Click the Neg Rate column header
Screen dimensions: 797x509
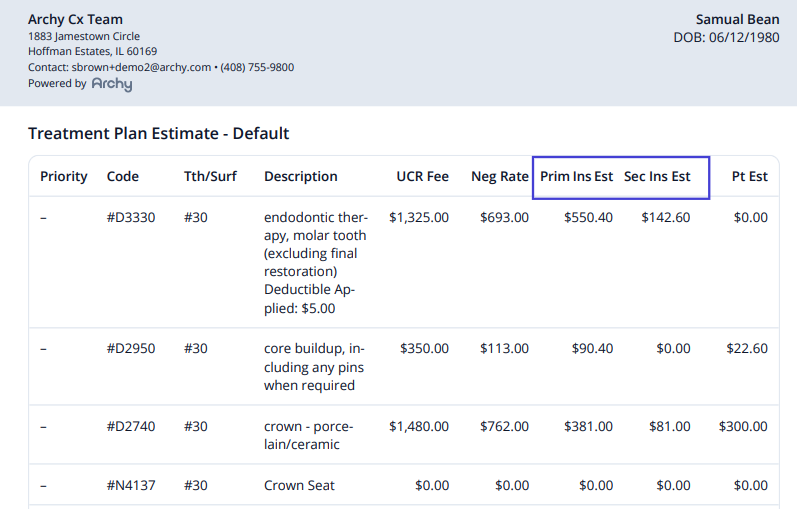click(x=500, y=176)
